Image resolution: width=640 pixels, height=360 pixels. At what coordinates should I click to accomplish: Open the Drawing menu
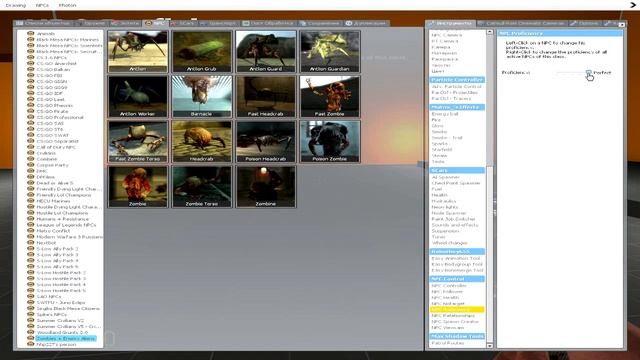16,5
